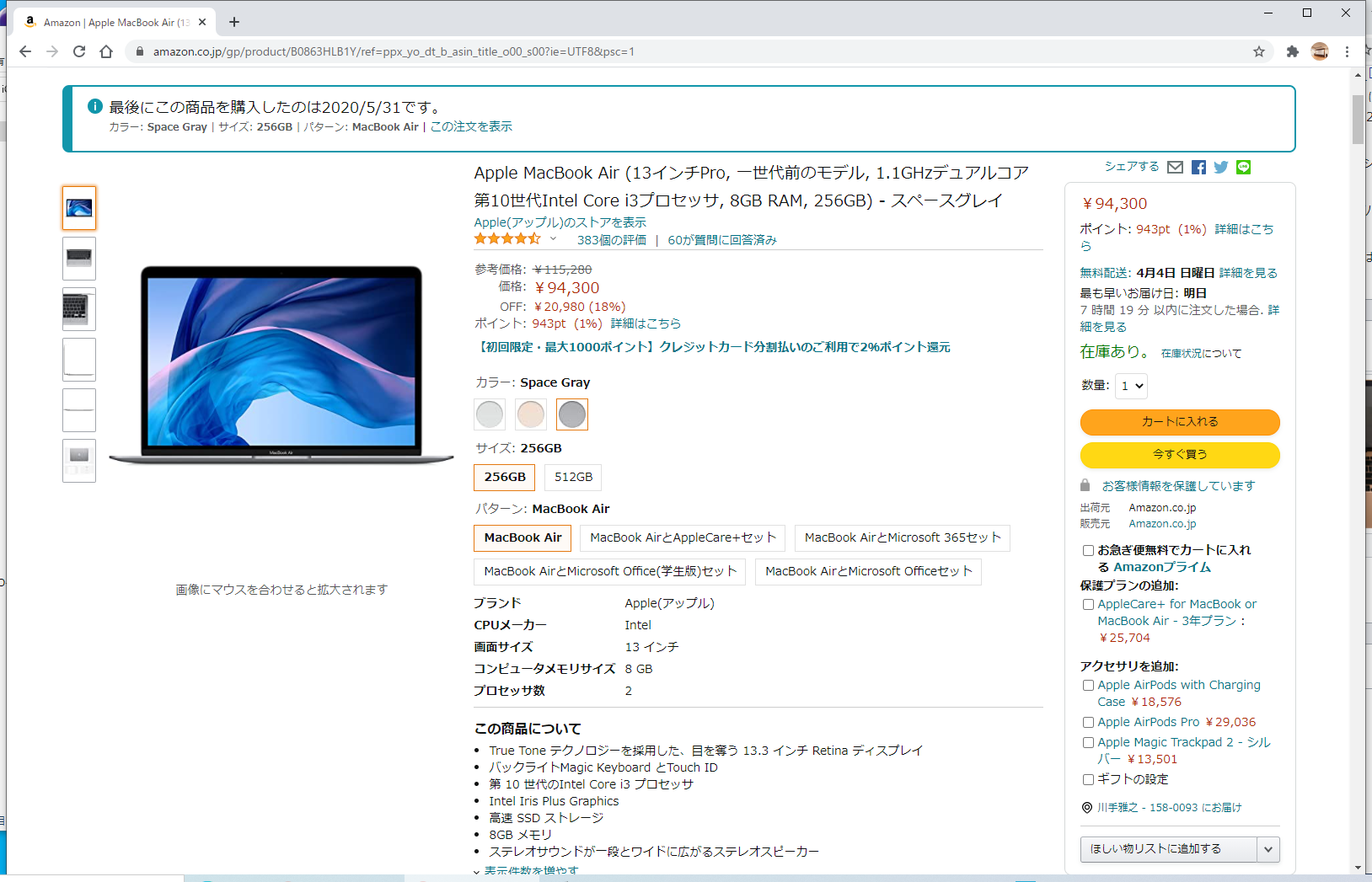Bookmark the page with the star icon

tap(1260, 51)
